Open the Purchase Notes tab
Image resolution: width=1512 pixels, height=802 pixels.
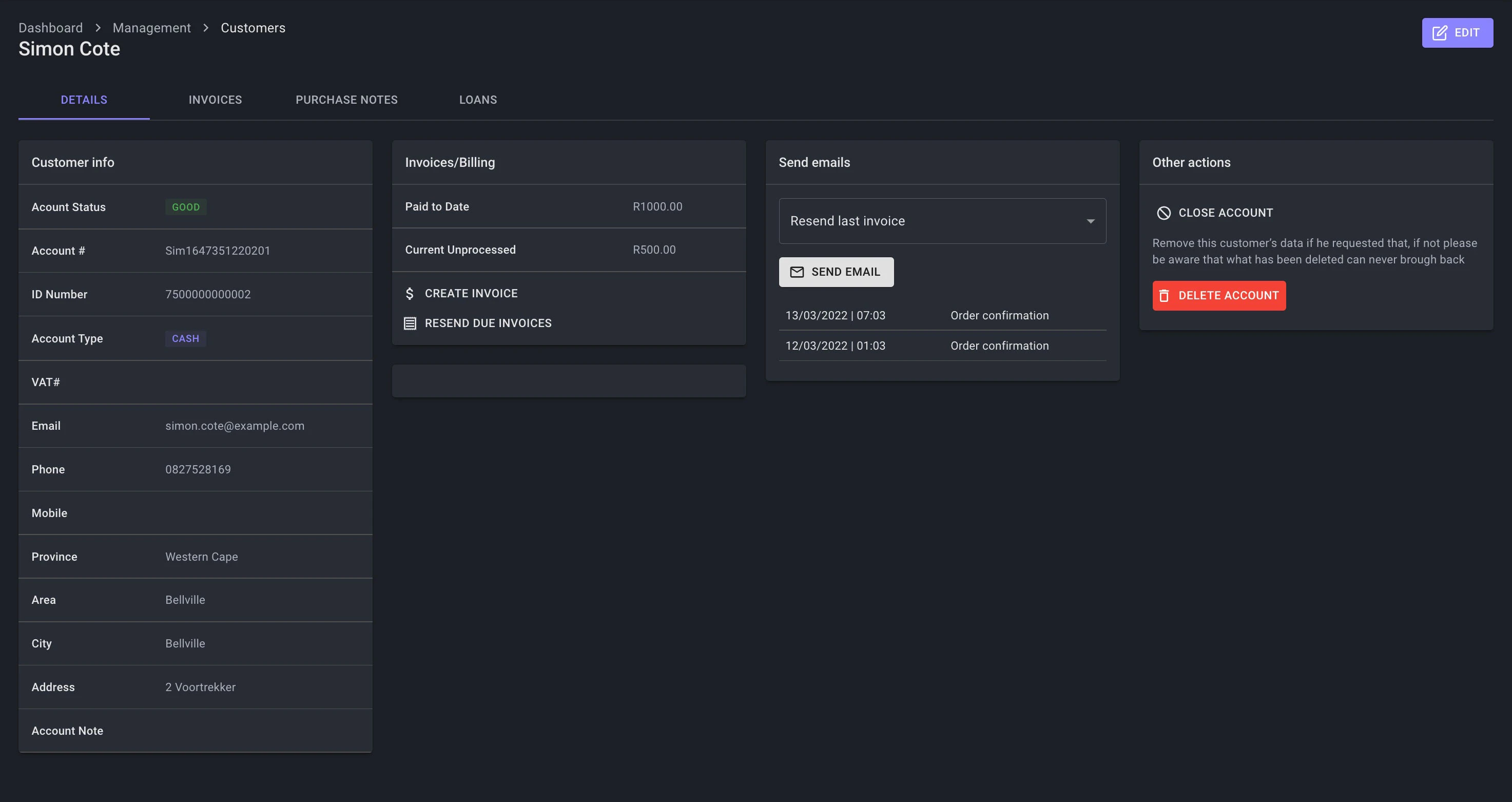point(346,100)
